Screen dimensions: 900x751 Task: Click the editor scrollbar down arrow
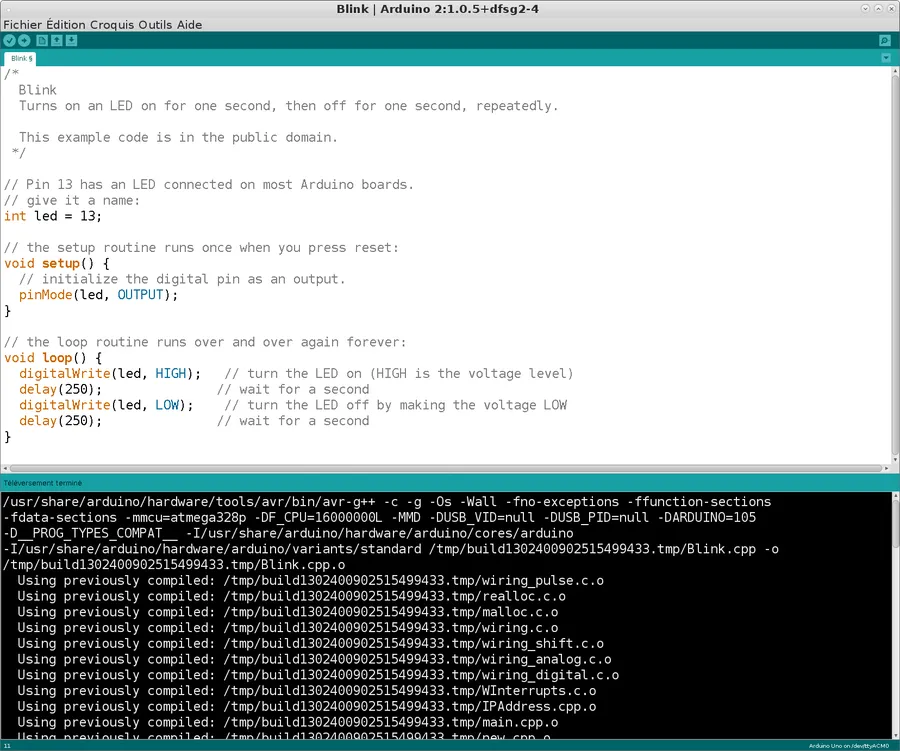(895, 459)
